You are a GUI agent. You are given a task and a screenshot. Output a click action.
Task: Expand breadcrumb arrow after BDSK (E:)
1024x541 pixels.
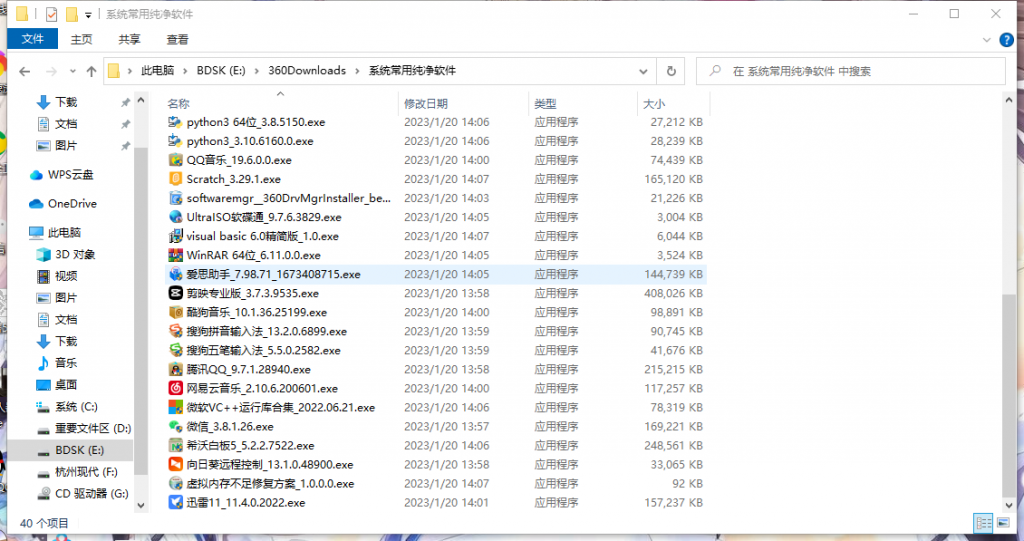click(x=257, y=71)
